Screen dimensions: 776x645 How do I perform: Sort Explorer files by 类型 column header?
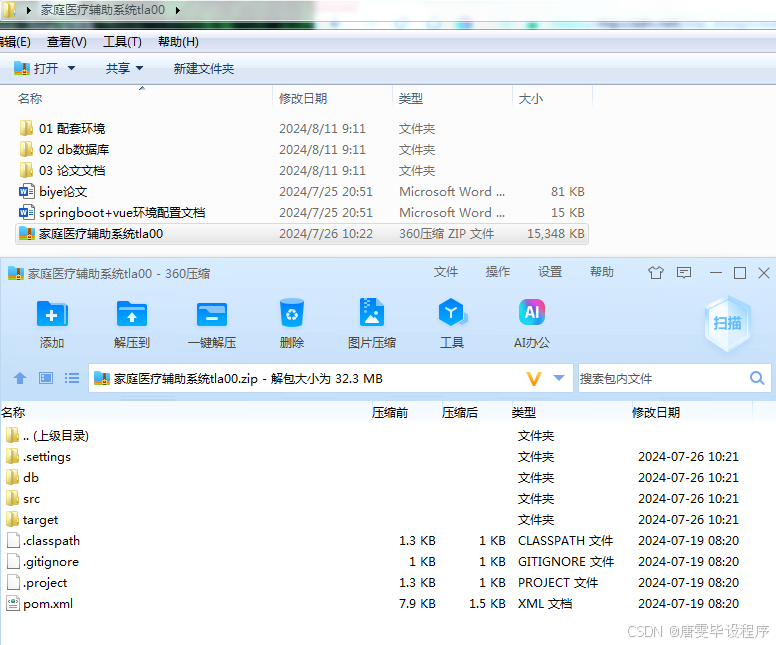click(452, 99)
